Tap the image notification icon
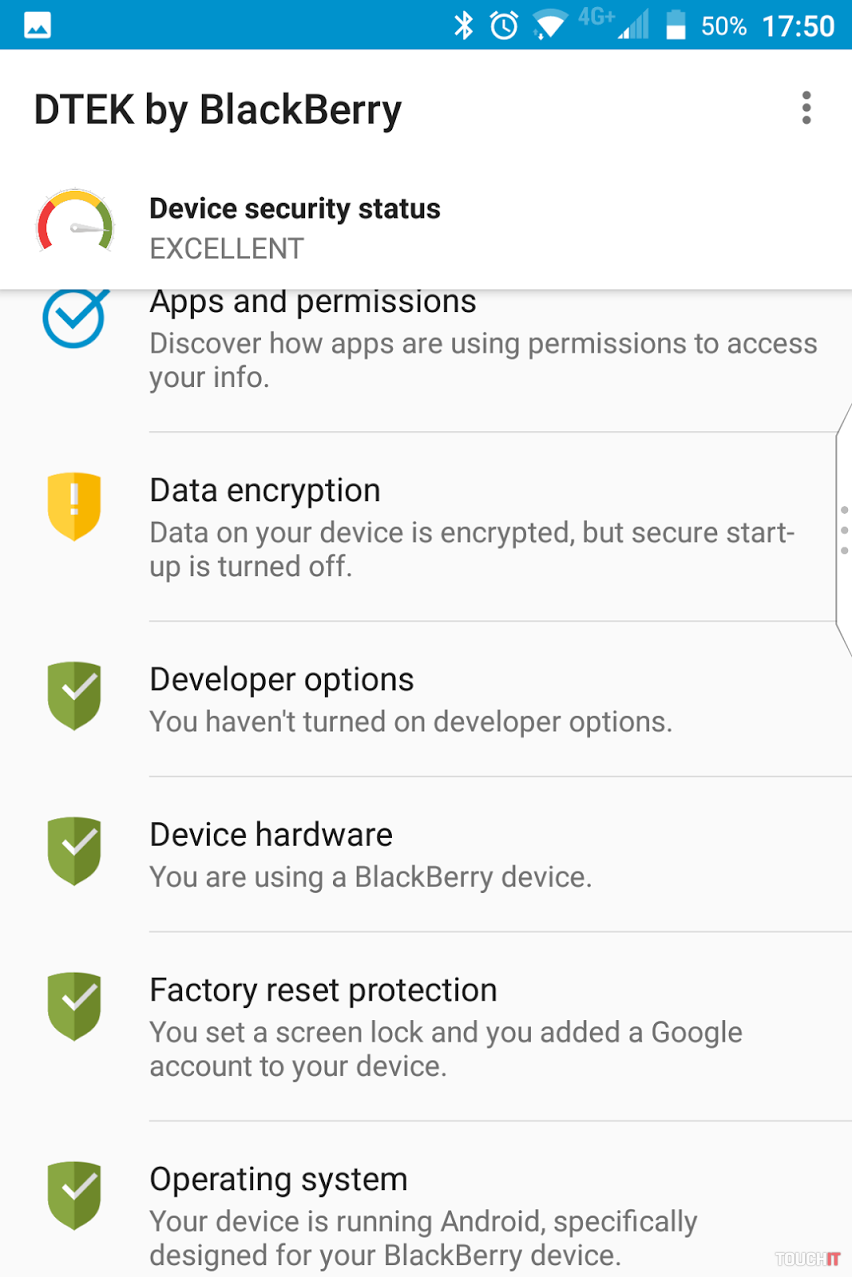The width and height of the screenshot is (852, 1277). 38,25
